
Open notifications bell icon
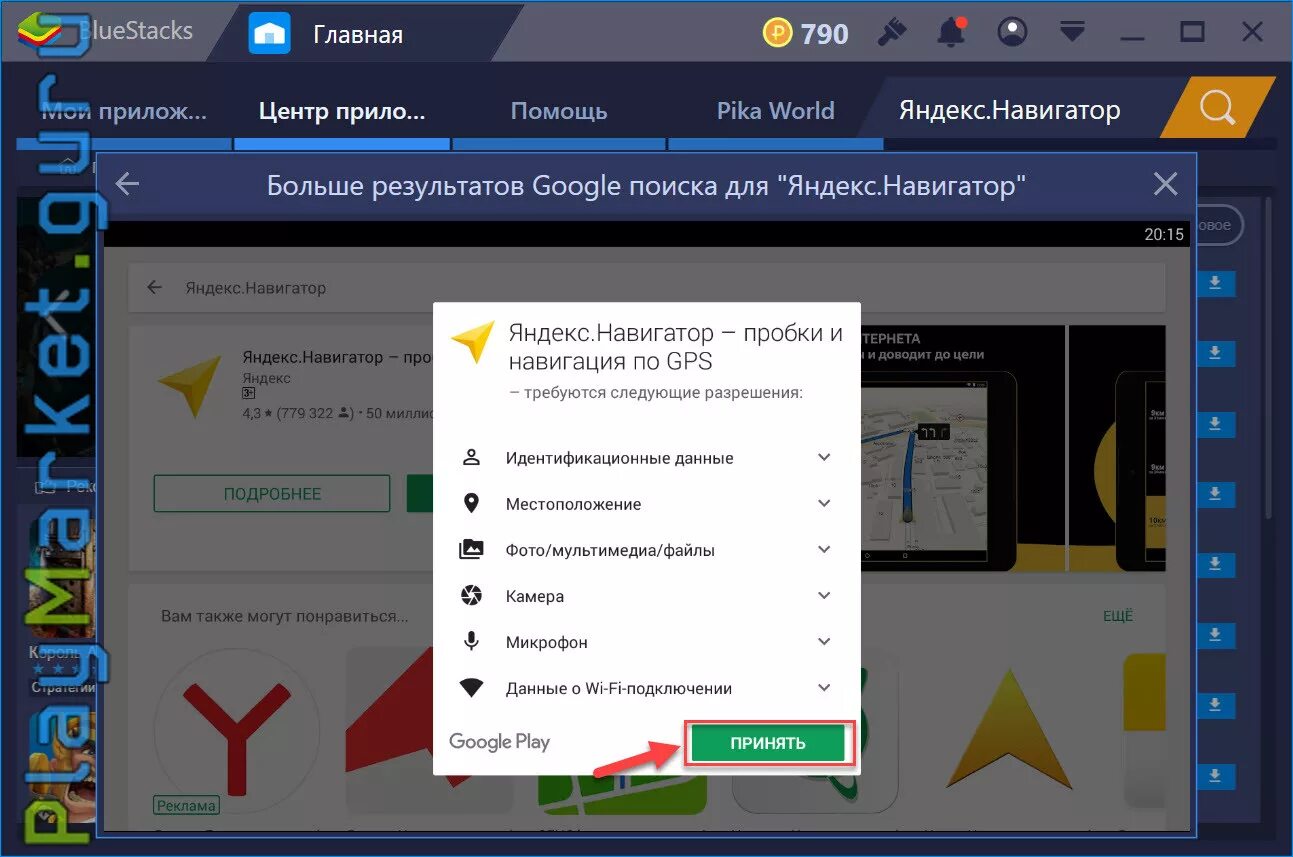click(951, 33)
